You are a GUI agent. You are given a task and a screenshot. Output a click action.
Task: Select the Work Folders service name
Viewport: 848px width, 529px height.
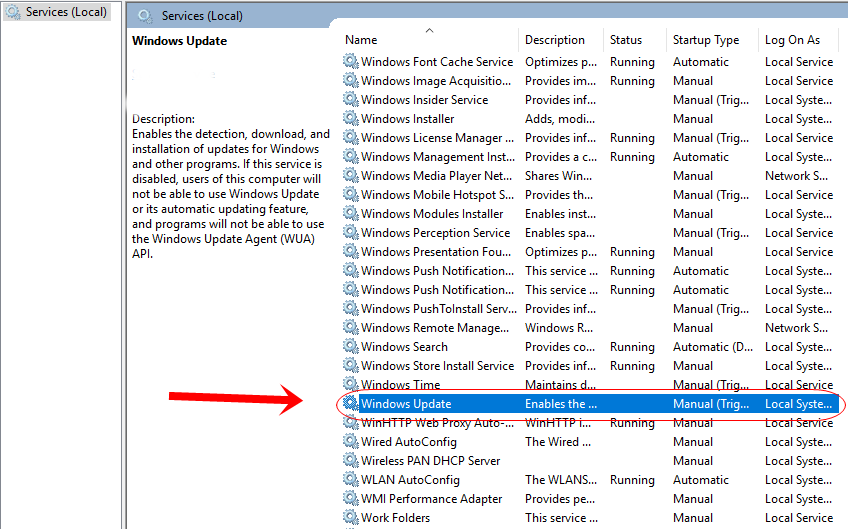(395, 518)
